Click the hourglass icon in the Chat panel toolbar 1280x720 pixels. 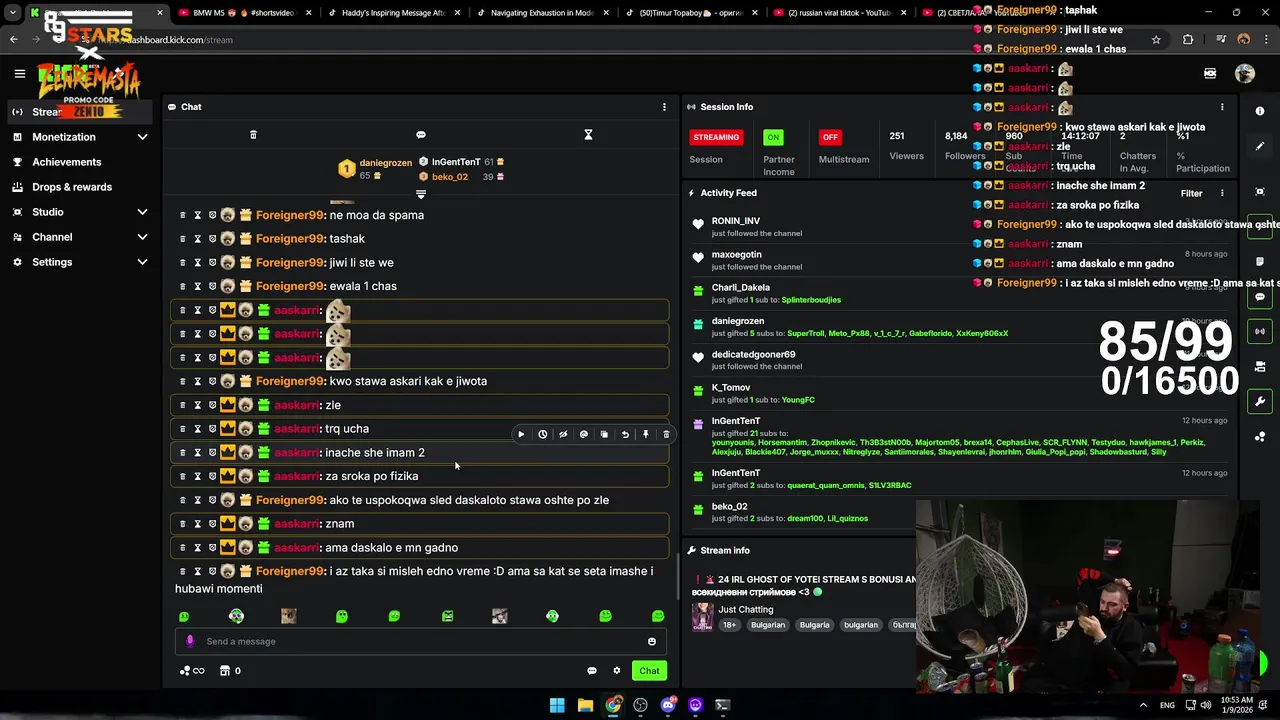coord(588,135)
